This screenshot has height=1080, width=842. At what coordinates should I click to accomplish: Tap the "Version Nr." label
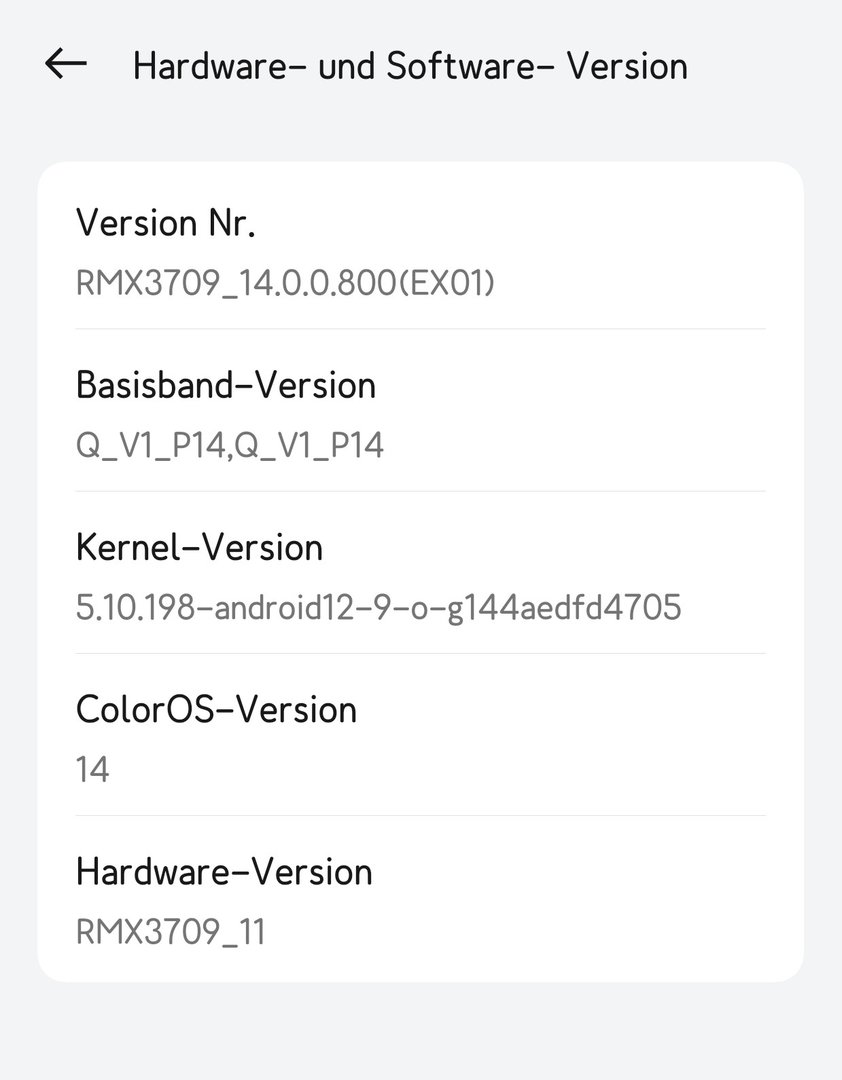click(x=166, y=223)
